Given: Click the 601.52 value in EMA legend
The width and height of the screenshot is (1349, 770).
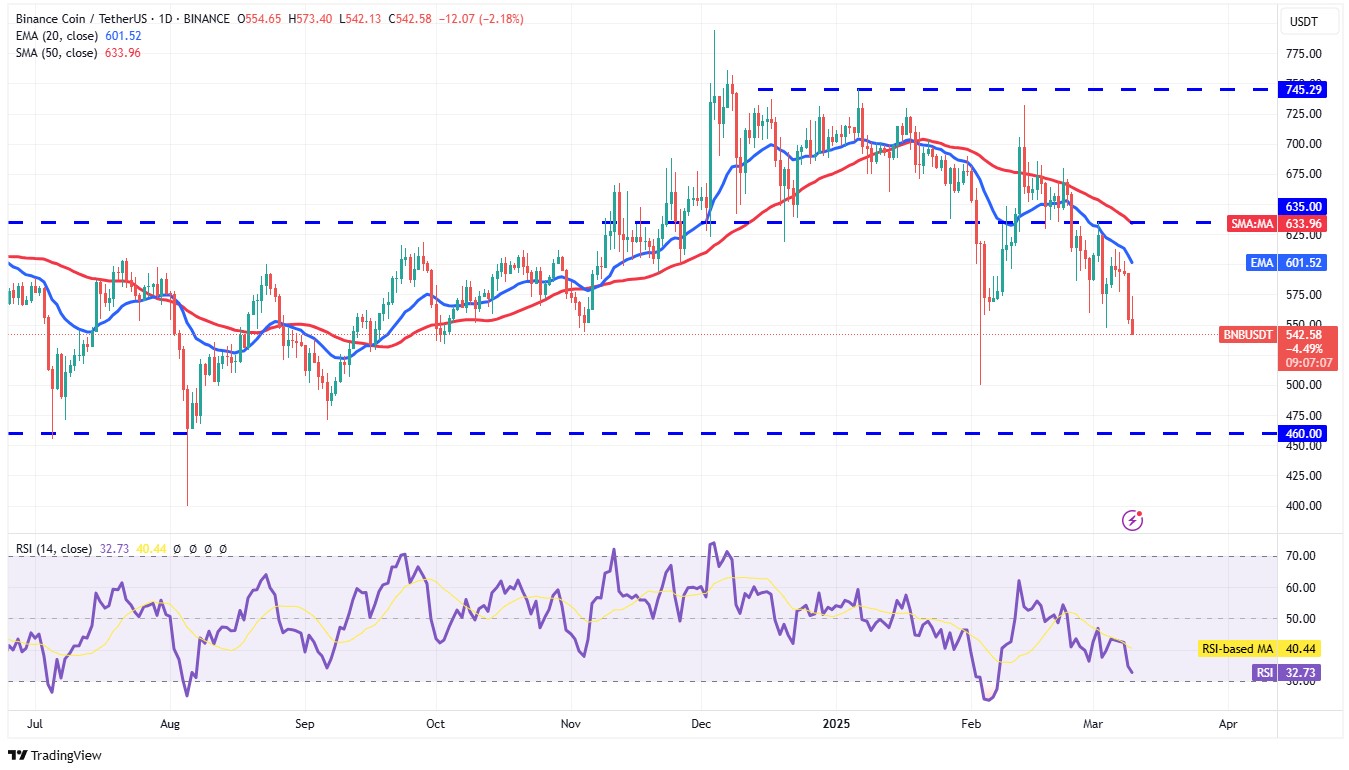Looking at the screenshot, I should 123,36.
